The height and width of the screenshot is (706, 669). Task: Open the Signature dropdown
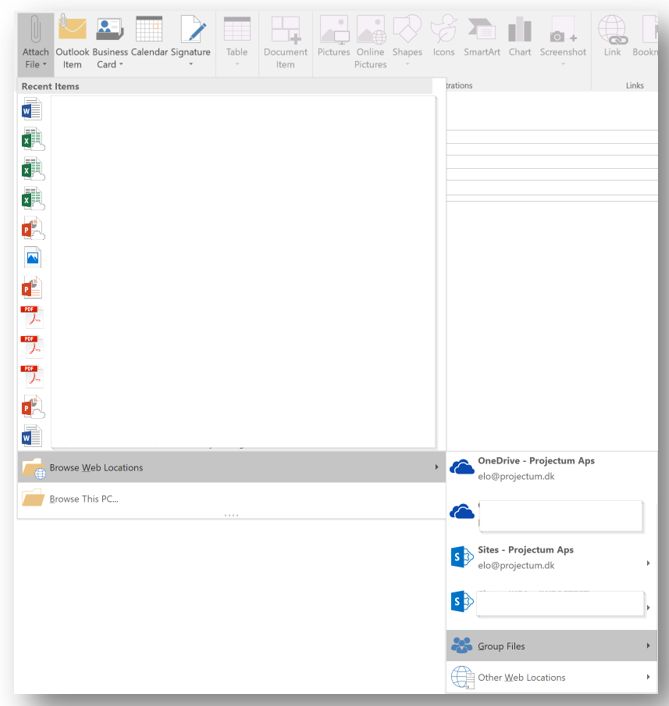190,43
